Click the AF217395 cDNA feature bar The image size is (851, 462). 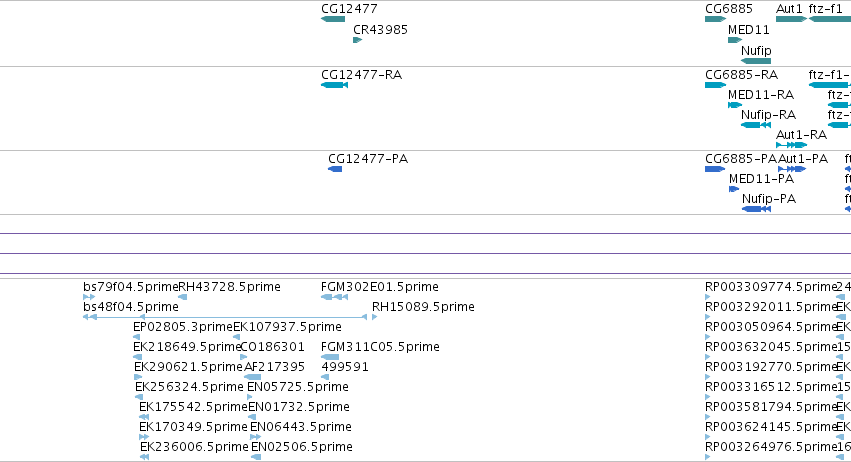252,377
